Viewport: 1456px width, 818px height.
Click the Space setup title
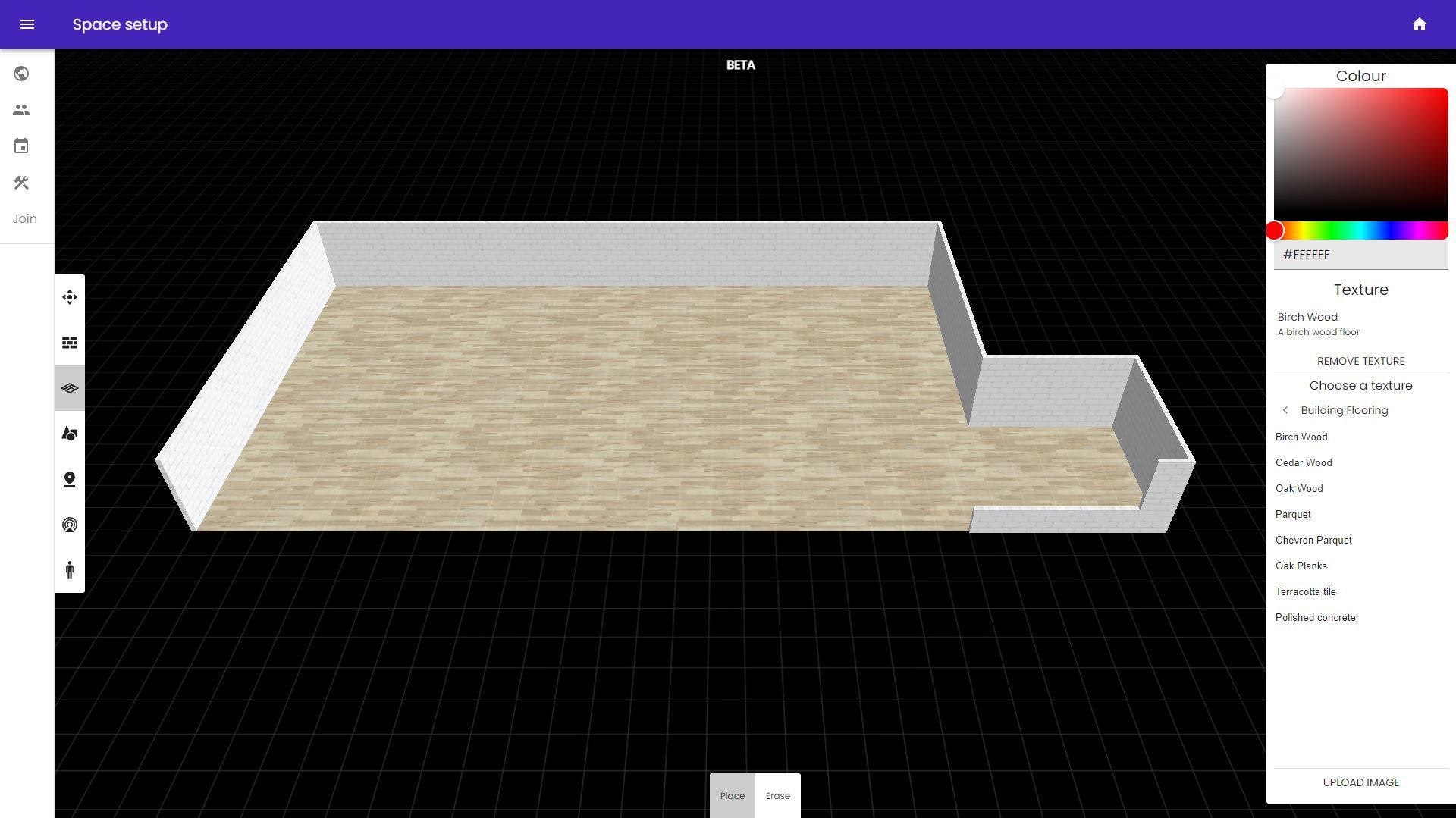tap(120, 24)
